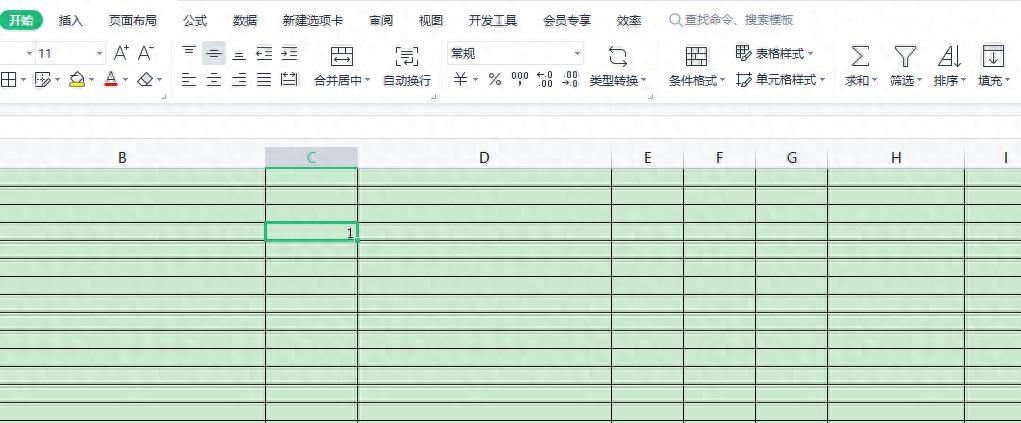The image size is (1021, 423).
Task: Expand fill color dropdown arrow
Action: [x=91, y=80]
